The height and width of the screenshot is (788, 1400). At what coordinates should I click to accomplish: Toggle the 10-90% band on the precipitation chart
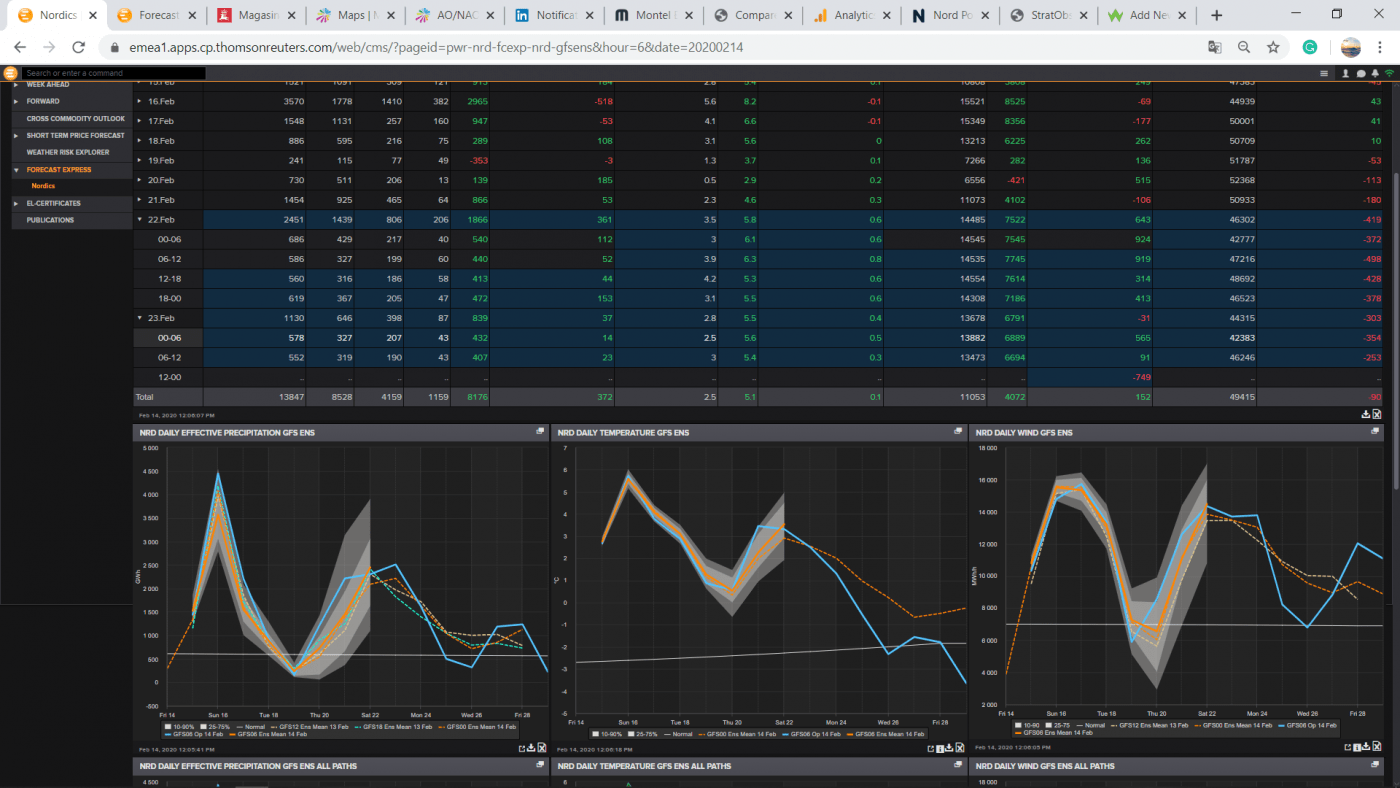[167, 727]
